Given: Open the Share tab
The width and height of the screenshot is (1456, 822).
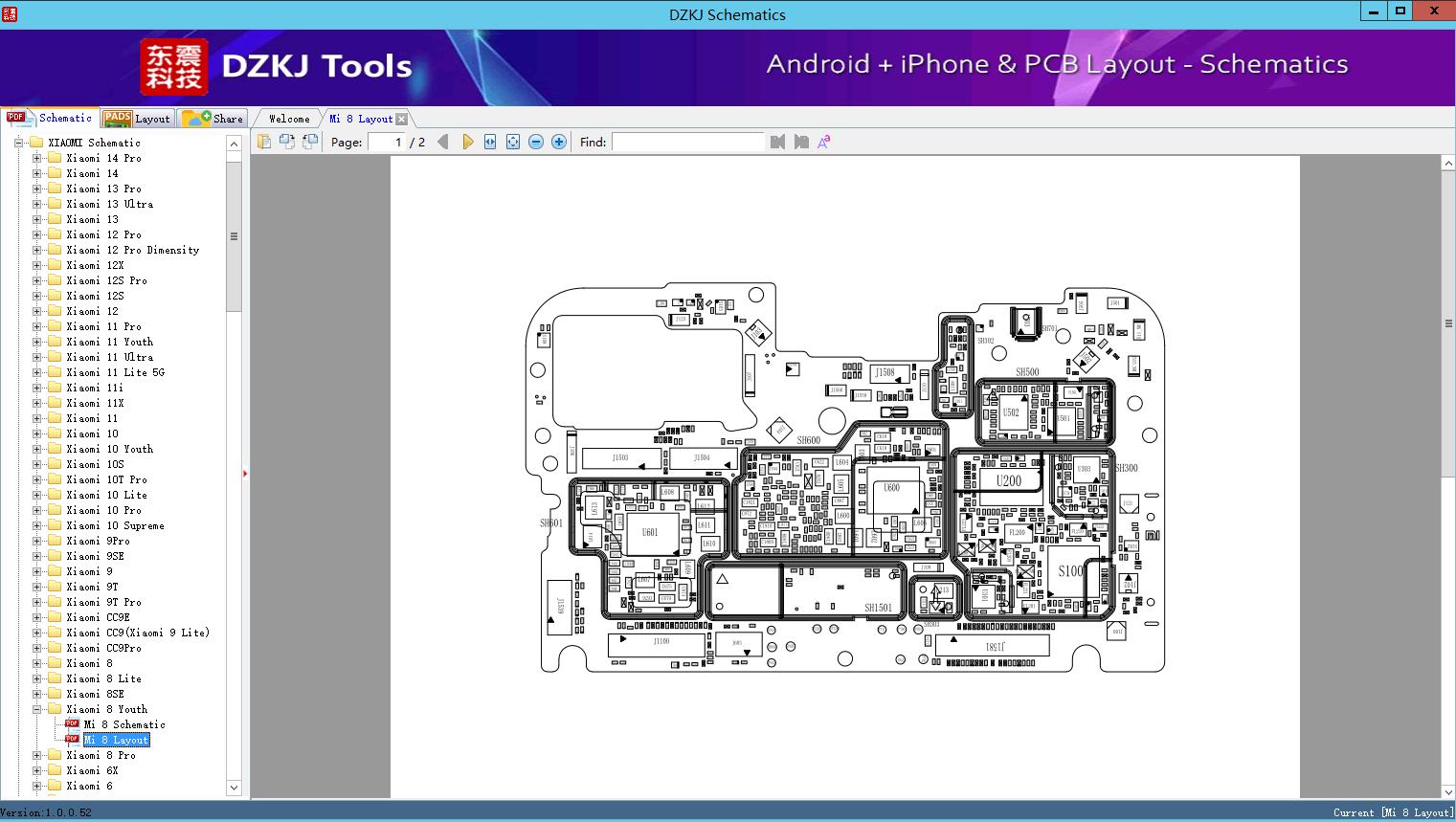Looking at the screenshot, I should (213, 119).
